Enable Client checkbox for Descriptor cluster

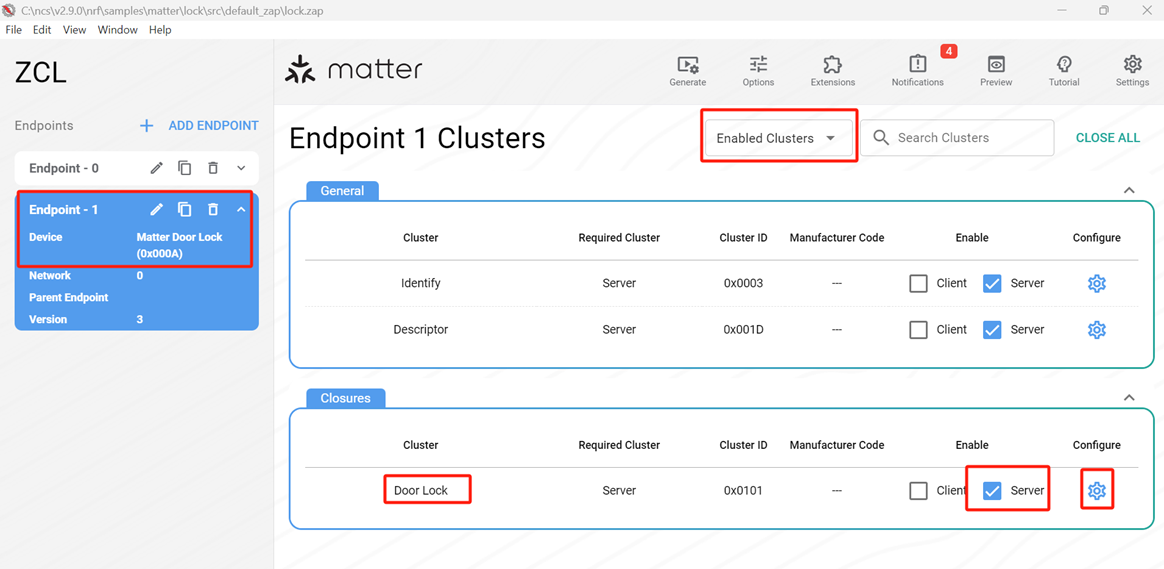pyautogui.click(x=918, y=330)
